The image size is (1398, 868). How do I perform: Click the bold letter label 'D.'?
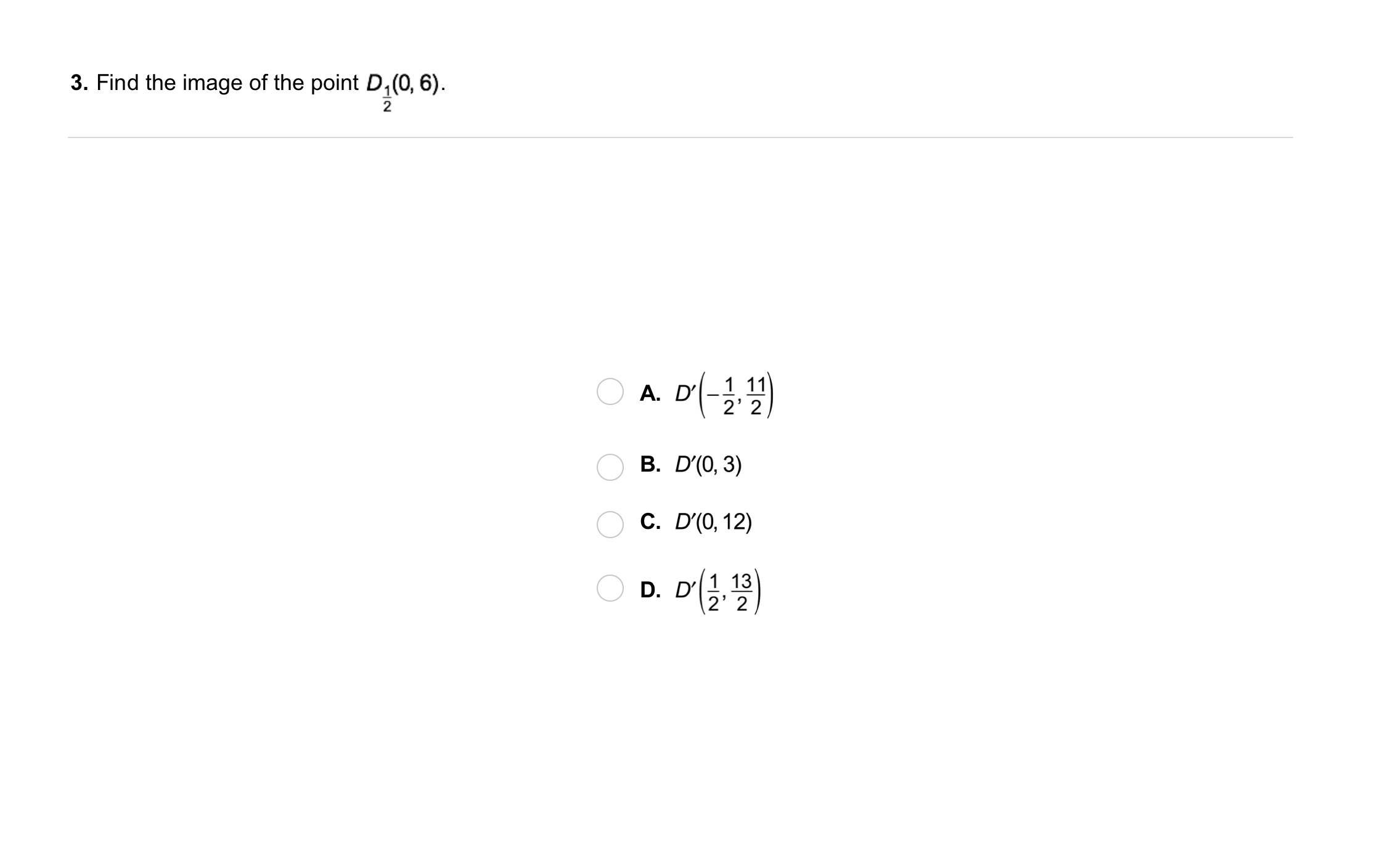tap(650, 590)
